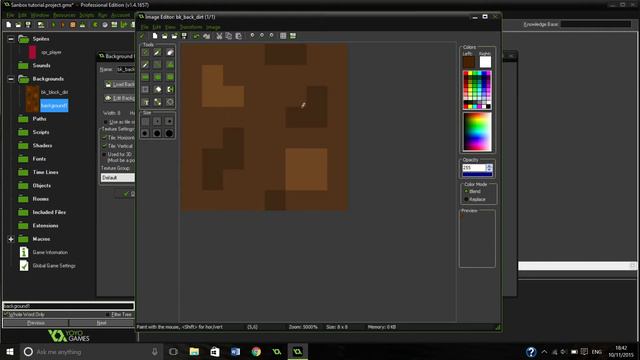The height and width of the screenshot is (360, 640).
Task: Click Save icon in Image Editor toolbar
Action: point(184,36)
